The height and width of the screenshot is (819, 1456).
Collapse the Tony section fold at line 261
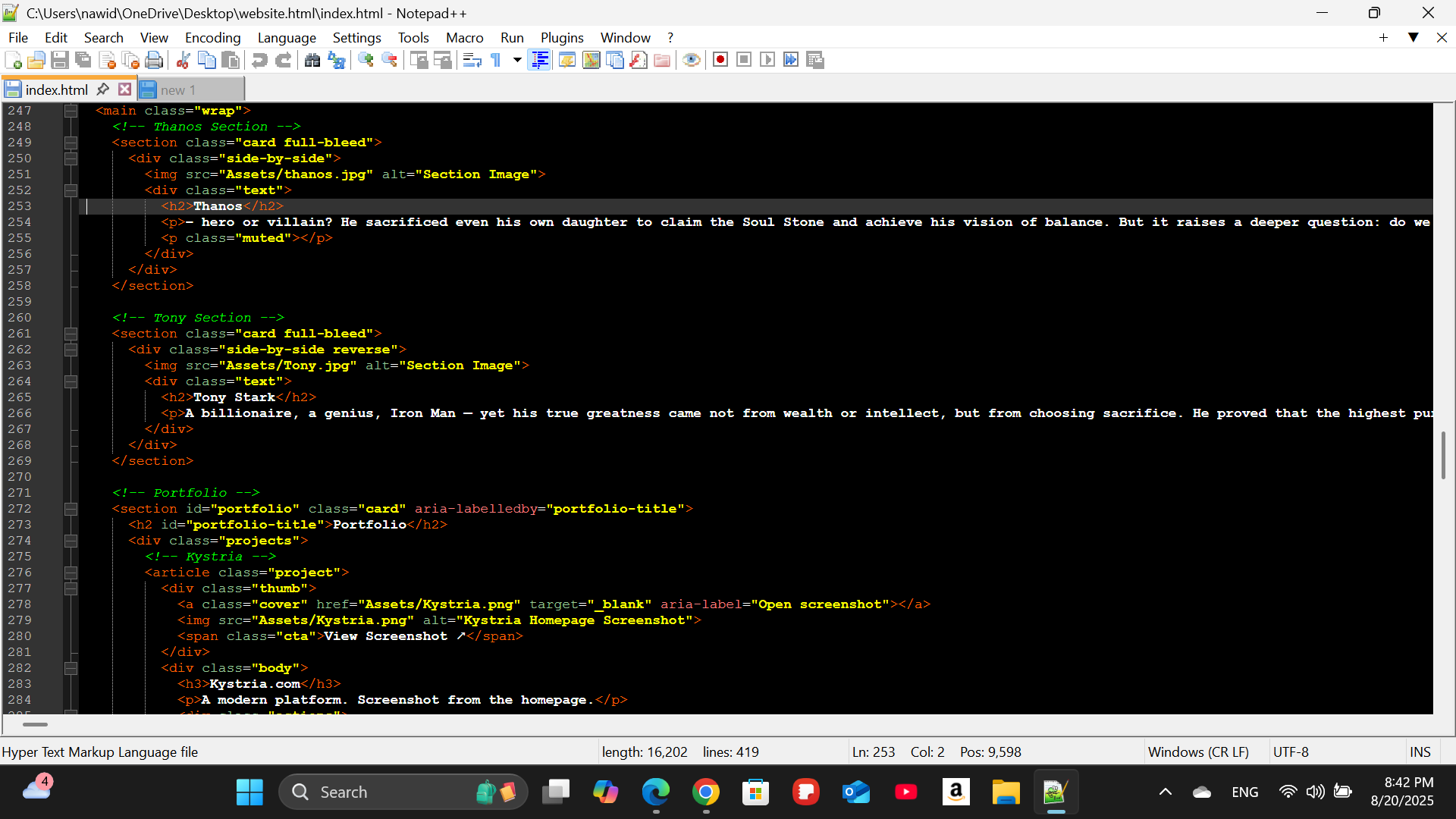[x=71, y=334]
